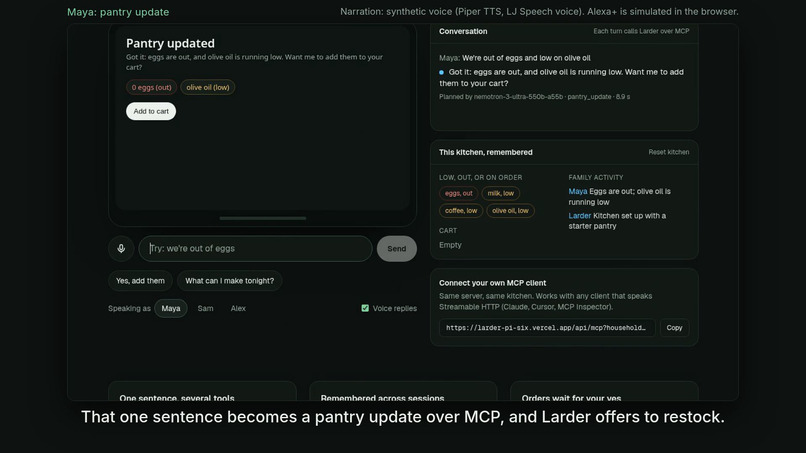Click the 'Each turn calls Larder over MCP' note
Screen dimensions: 806x453
(642, 31)
